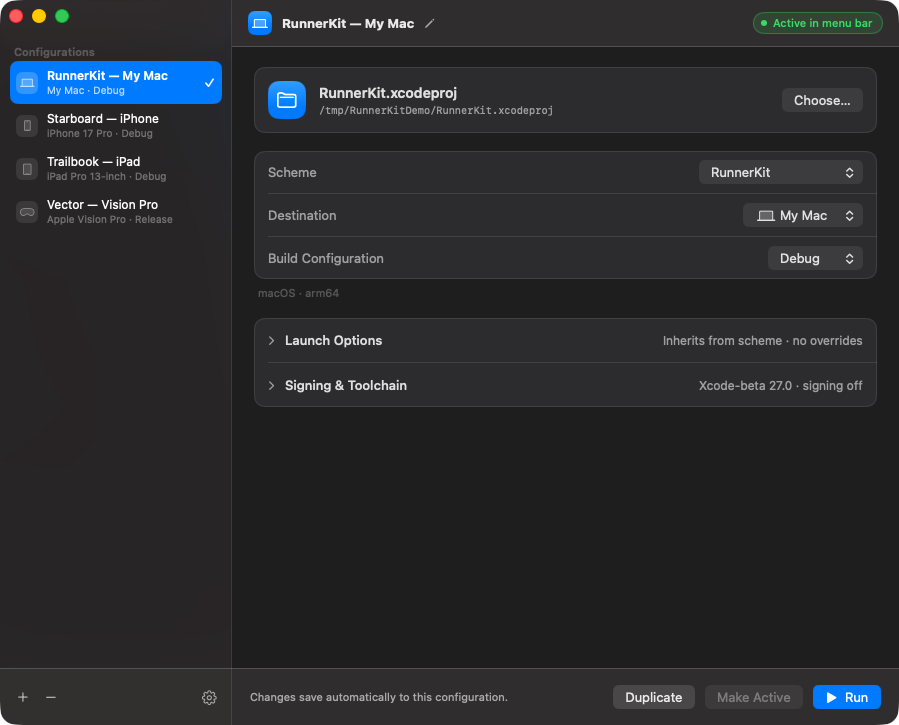Expand the Signing & Toolchain section chevron
899x725 pixels.
click(x=271, y=386)
